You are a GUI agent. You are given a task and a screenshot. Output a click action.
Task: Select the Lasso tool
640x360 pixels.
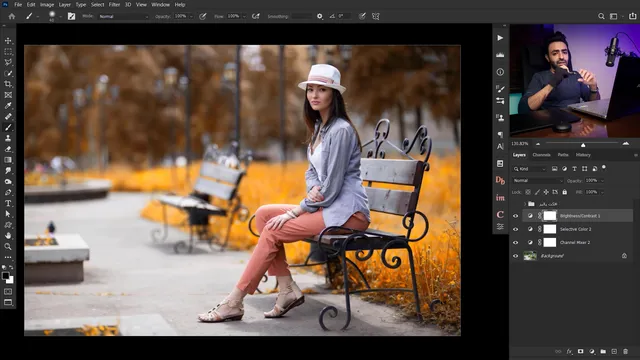click(8, 62)
